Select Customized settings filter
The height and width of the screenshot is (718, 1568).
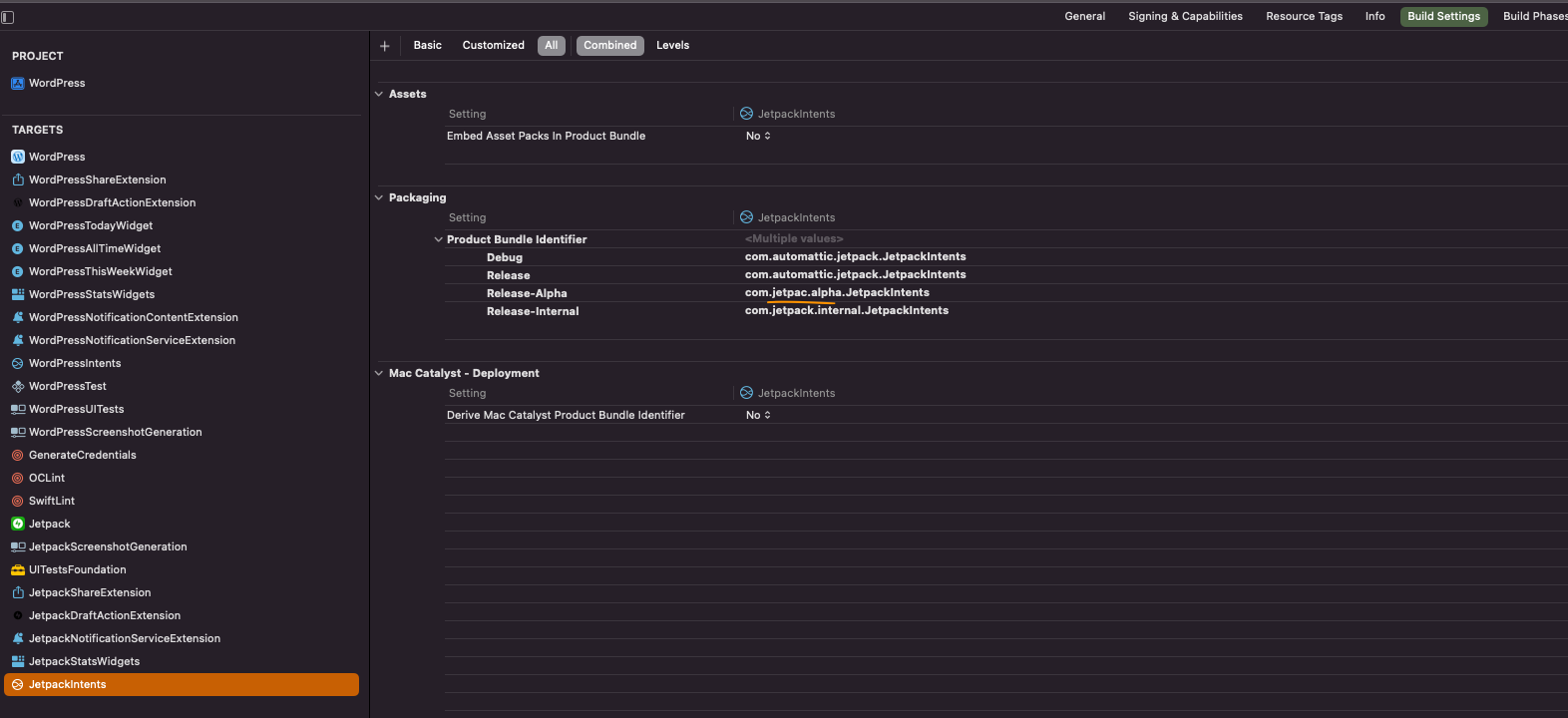[x=494, y=45]
